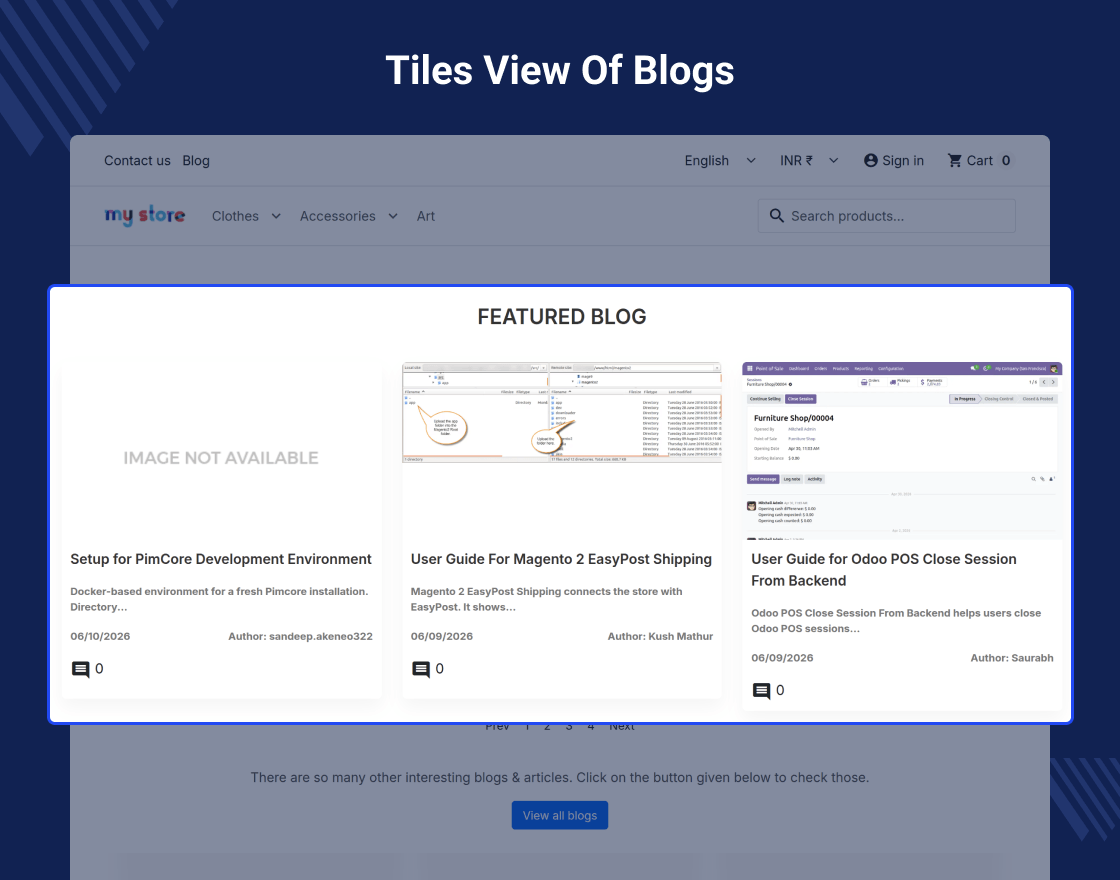
Task: Open comments icon on Odoo POS card
Action: [x=761, y=691]
